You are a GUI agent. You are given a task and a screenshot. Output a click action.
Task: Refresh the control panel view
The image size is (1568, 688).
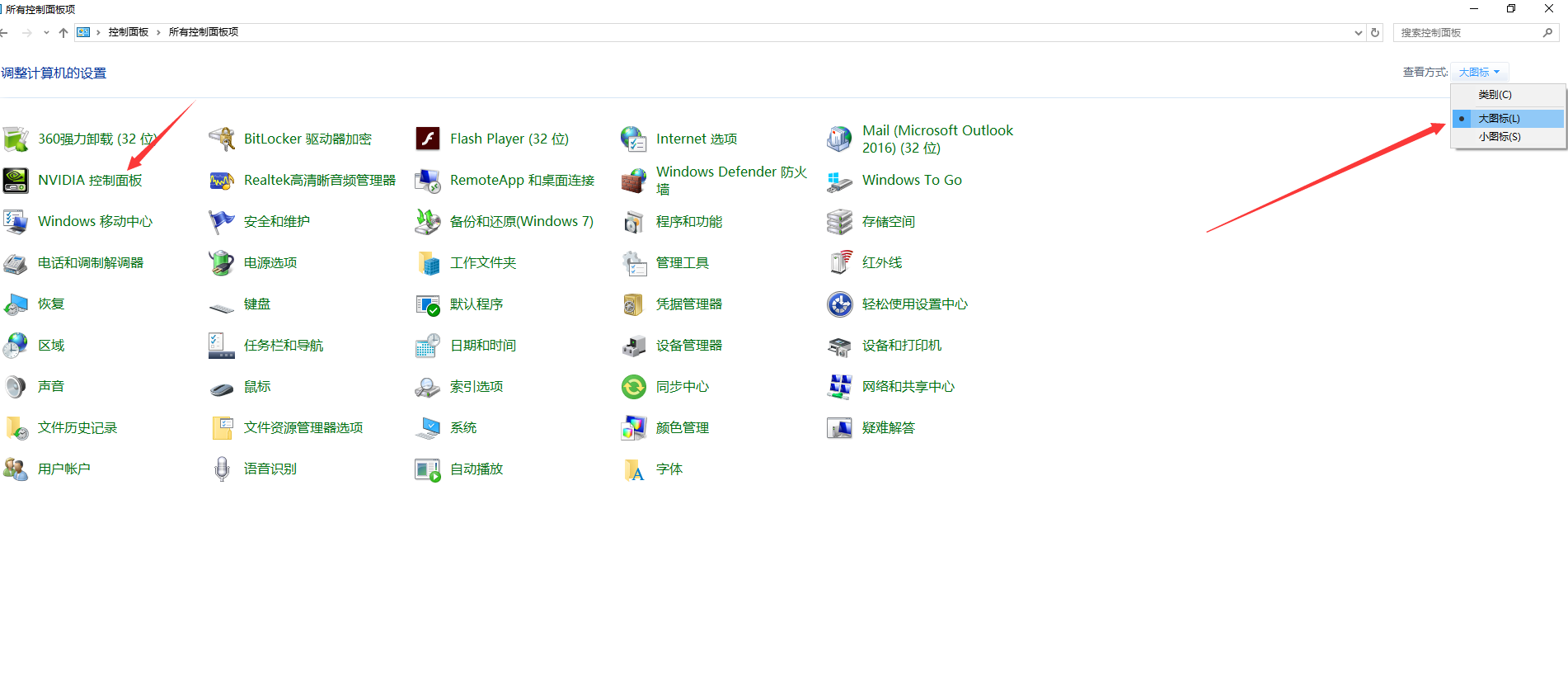1375,33
